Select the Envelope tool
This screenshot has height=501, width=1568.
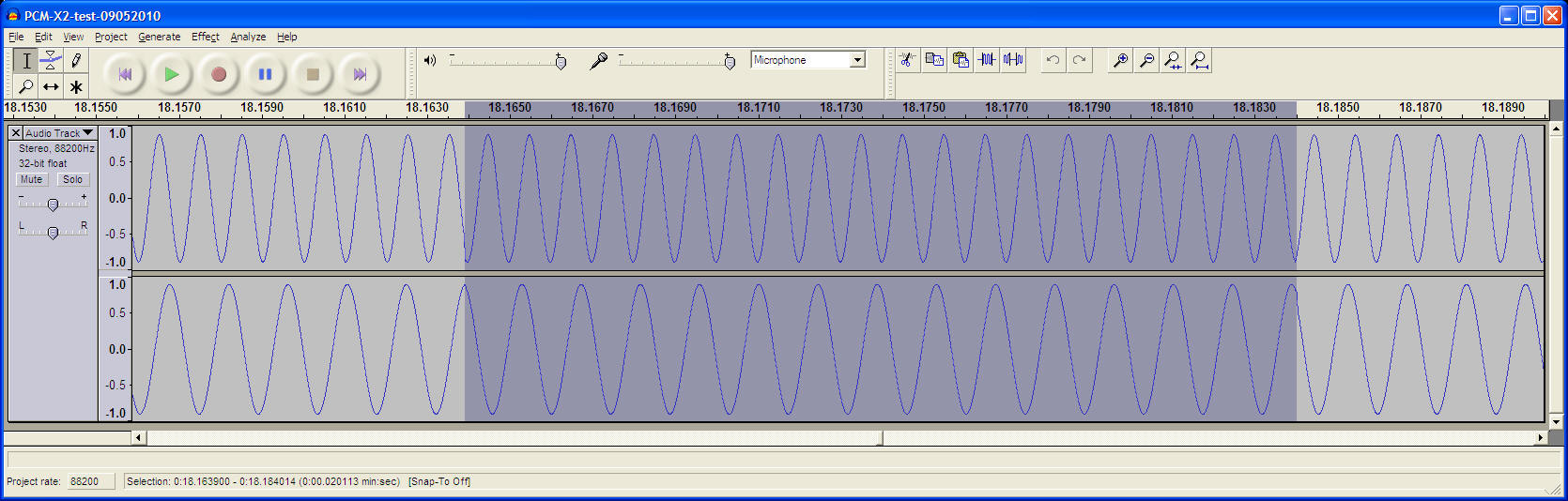[51, 61]
